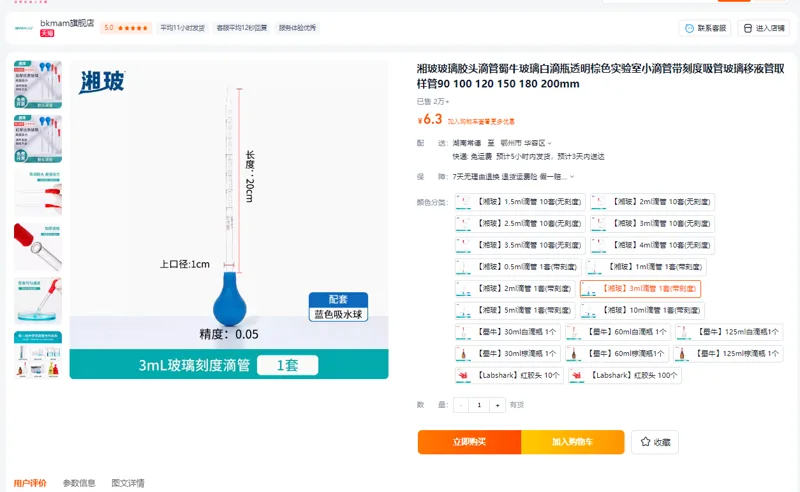Click the 客服平均12秒回复 tag
800x492 pixels.
click(x=242, y=28)
